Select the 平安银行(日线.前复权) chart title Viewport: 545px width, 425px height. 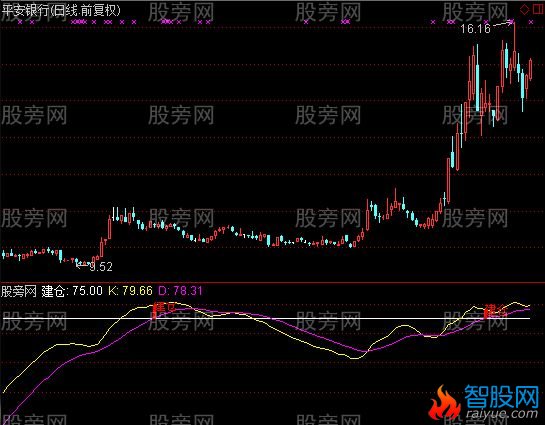coord(61,10)
